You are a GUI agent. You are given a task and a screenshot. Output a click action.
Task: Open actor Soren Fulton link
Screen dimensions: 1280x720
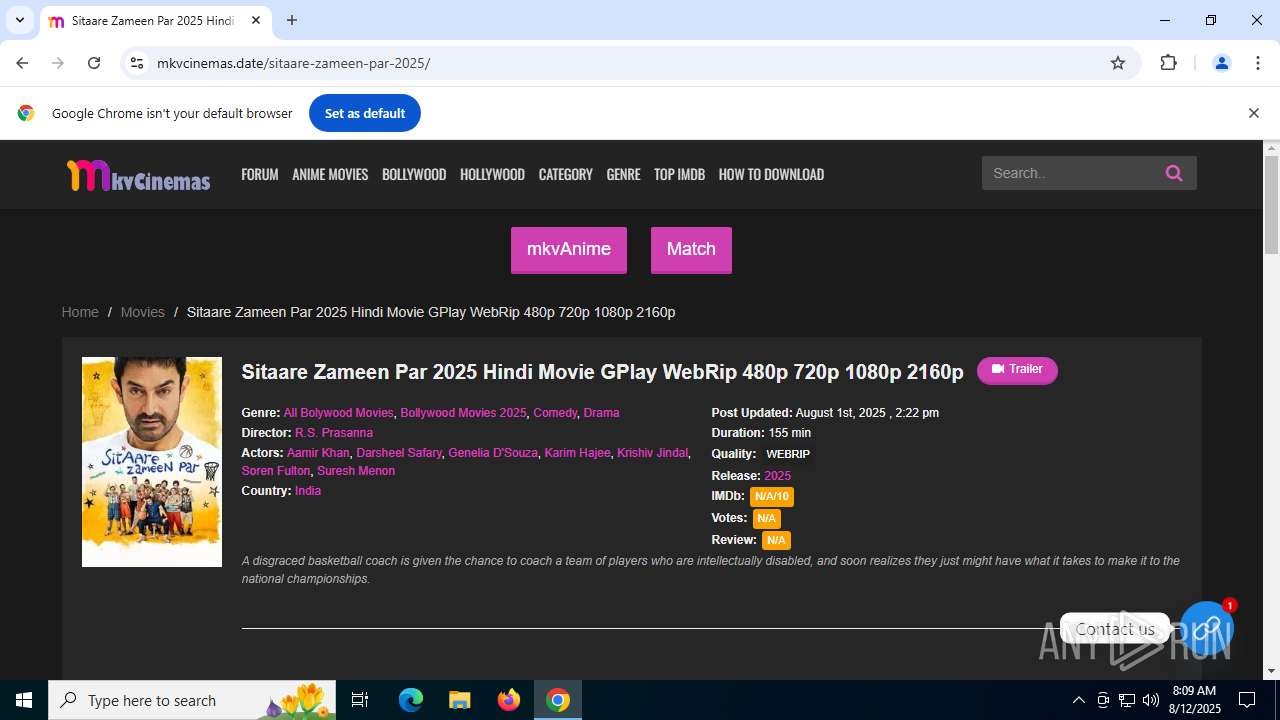point(276,471)
